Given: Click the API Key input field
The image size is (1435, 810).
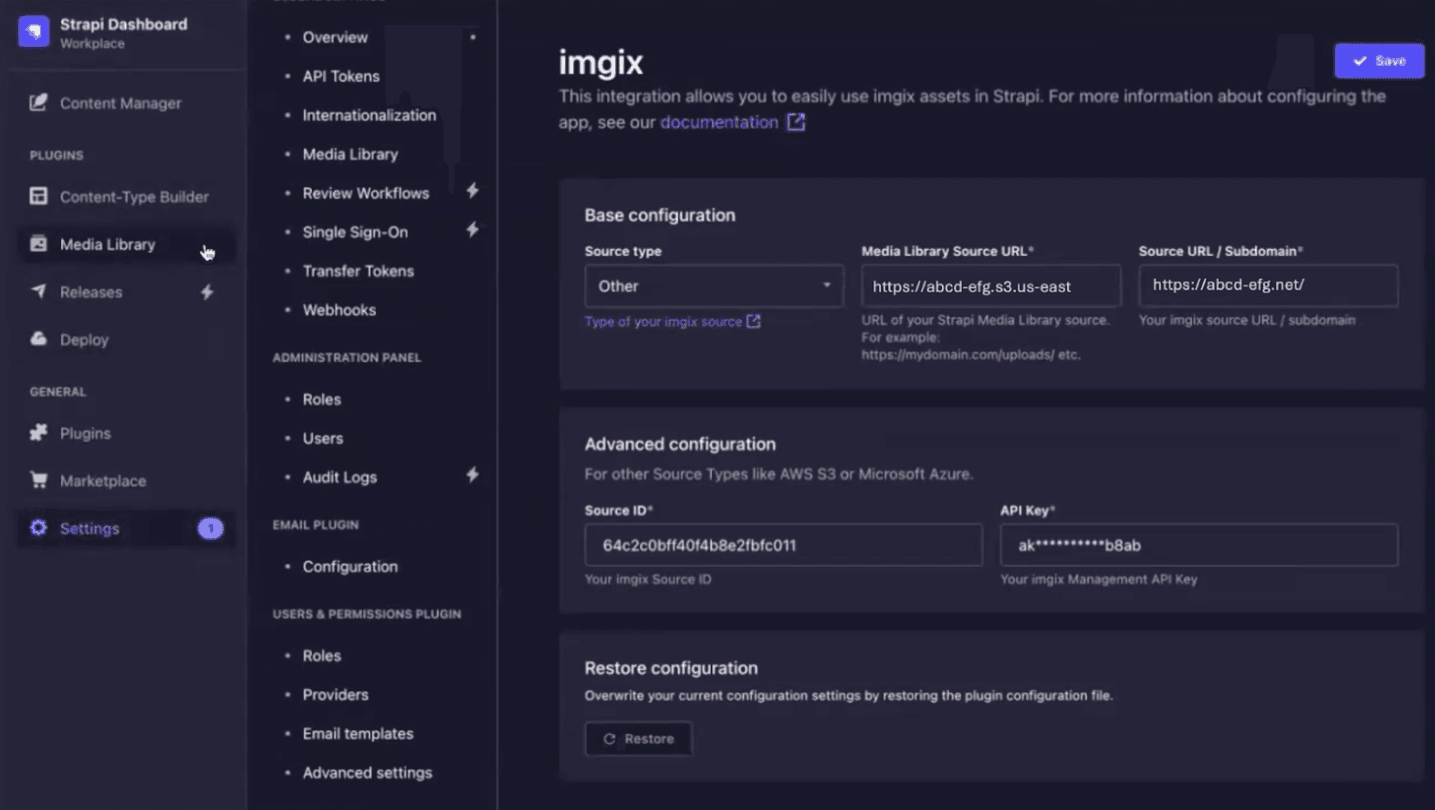Looking at the screenshot, I should pos(1199,545).
